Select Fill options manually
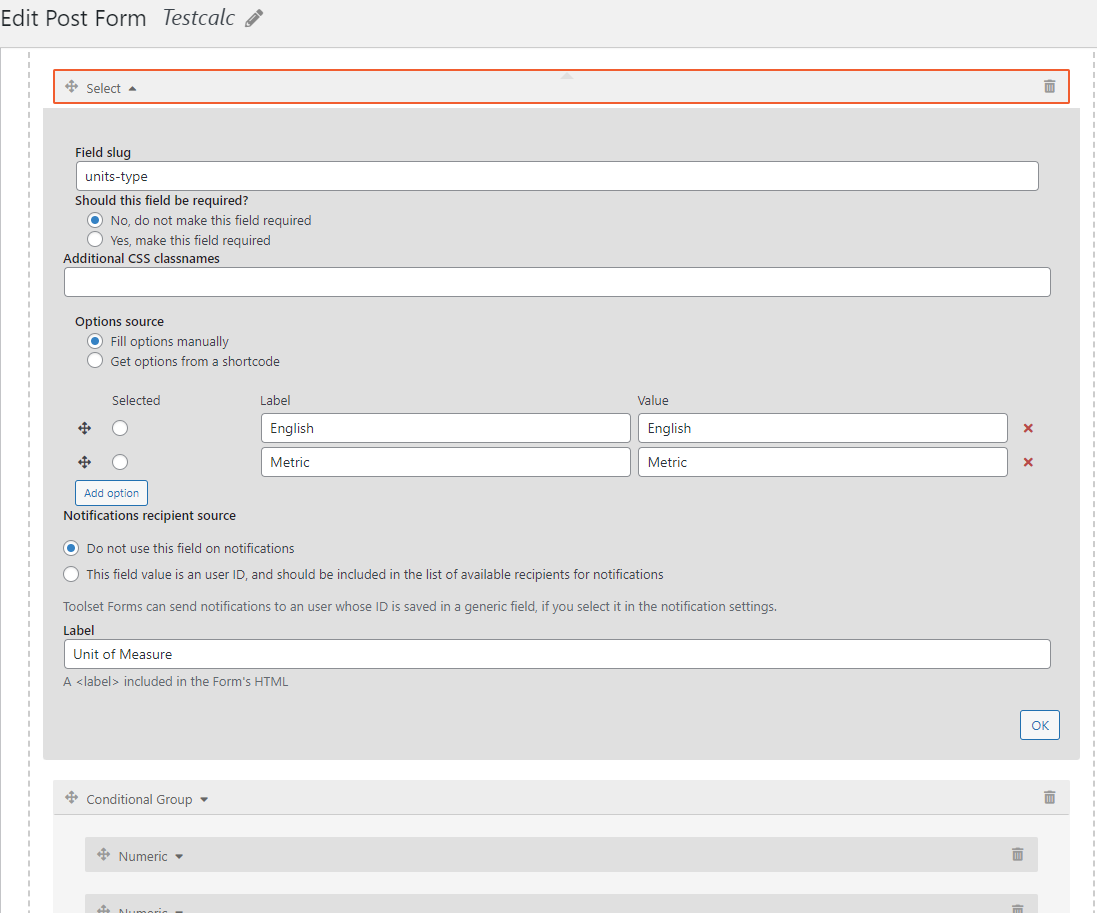 tap(95, 341)
